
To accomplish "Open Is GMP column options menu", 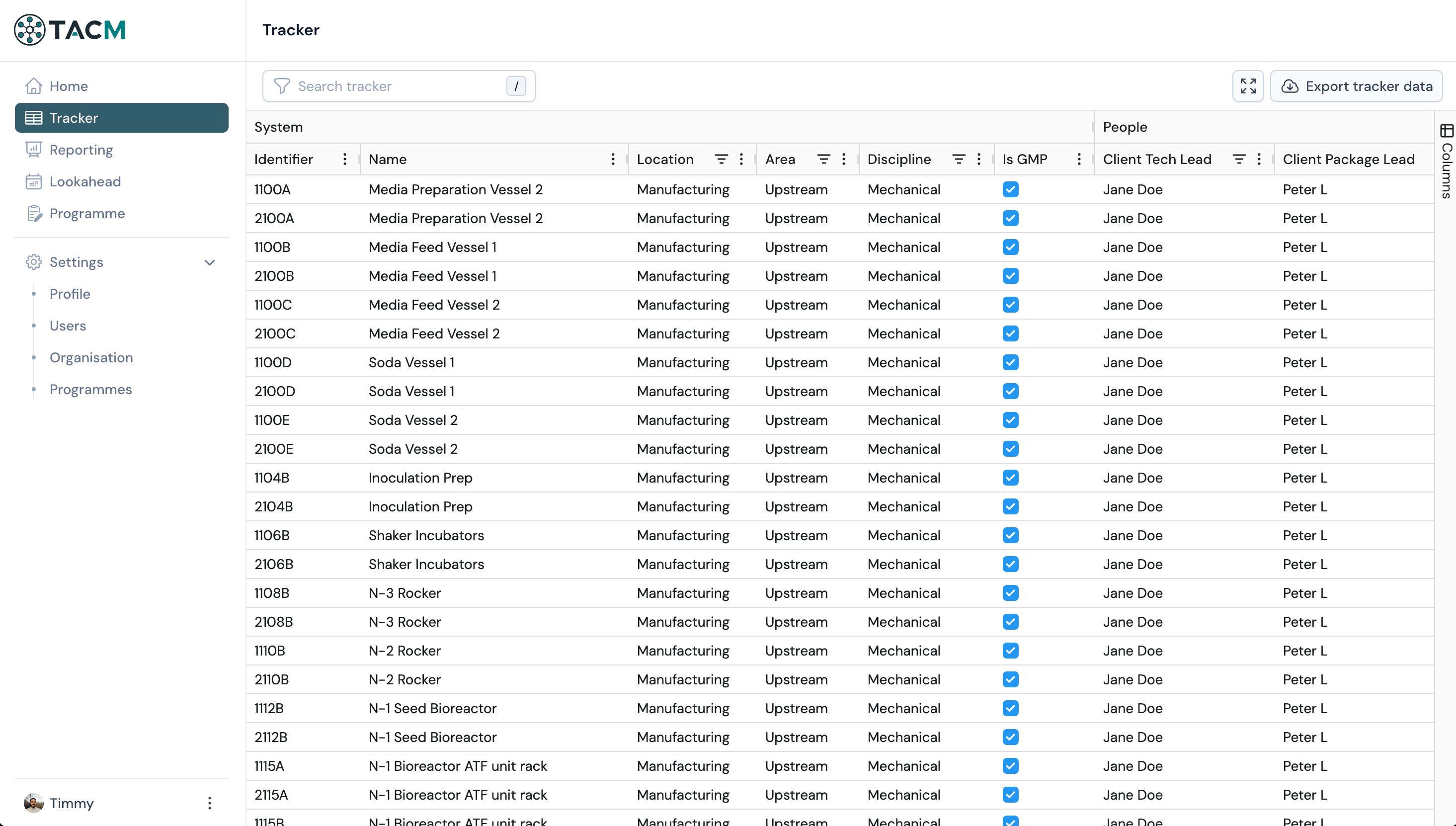I will pos(1079,160).
